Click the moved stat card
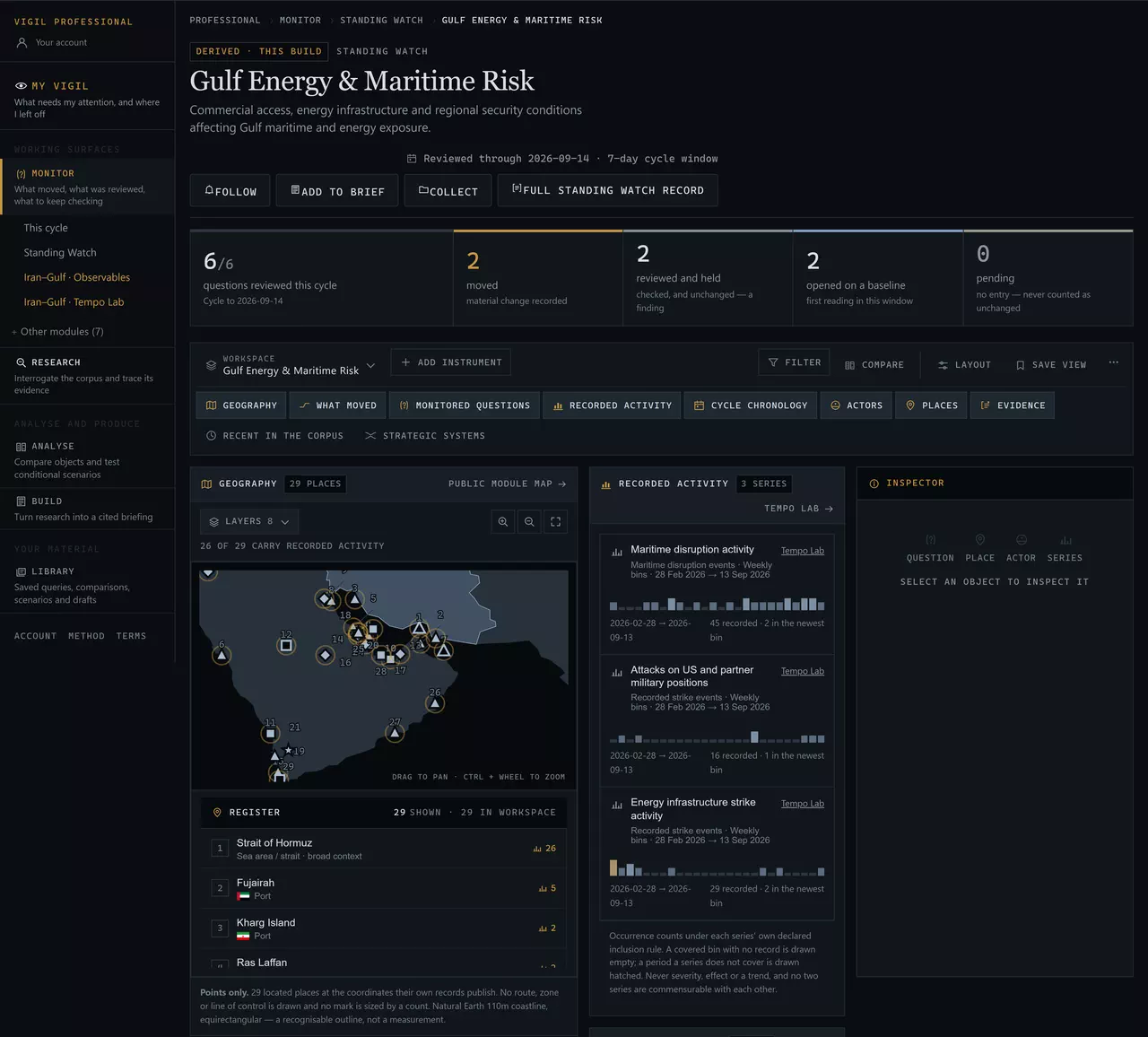The image size is (1148, 1037). (538, 278)
